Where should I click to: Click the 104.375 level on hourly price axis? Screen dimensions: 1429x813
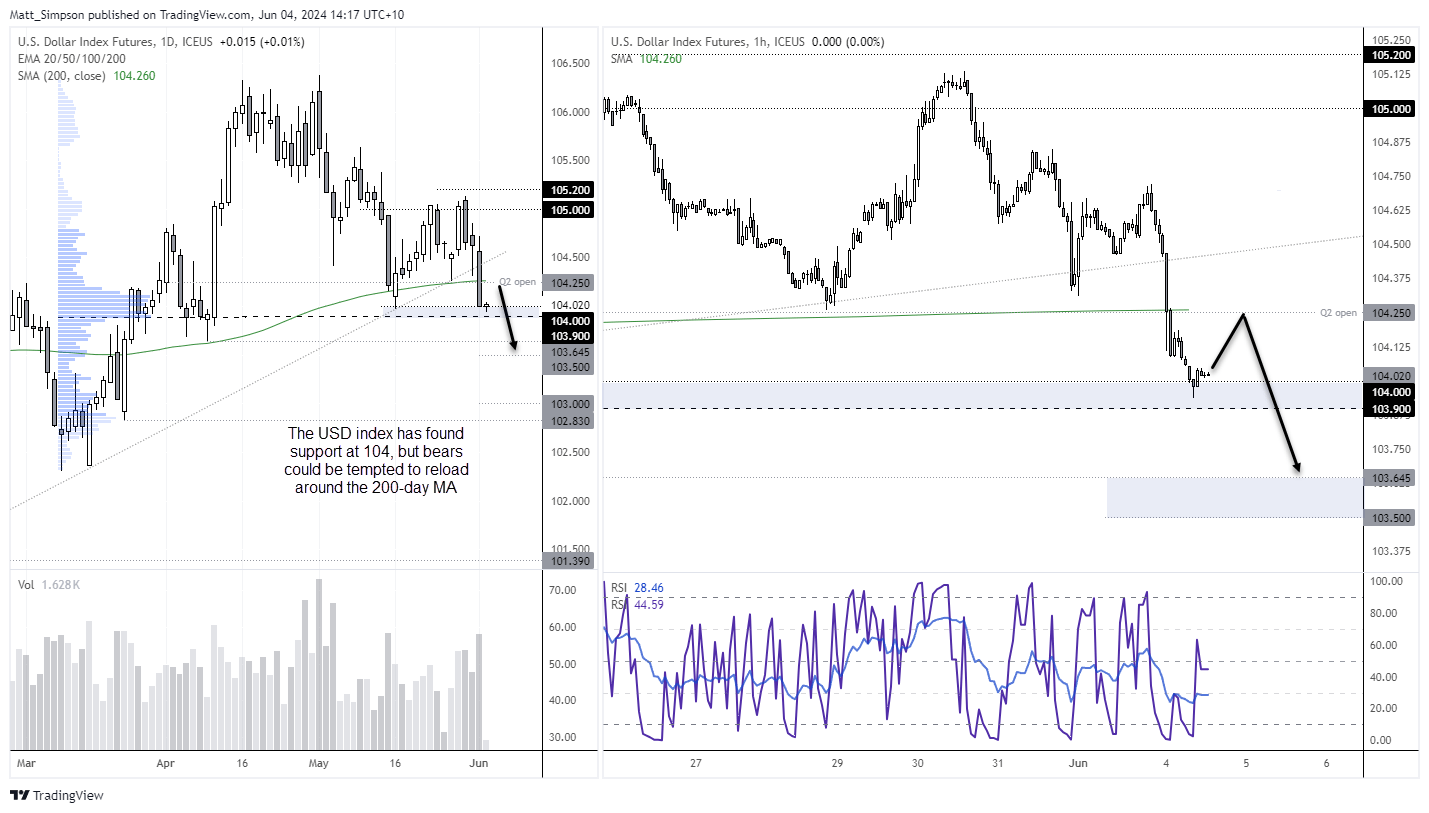point(1391,278)
